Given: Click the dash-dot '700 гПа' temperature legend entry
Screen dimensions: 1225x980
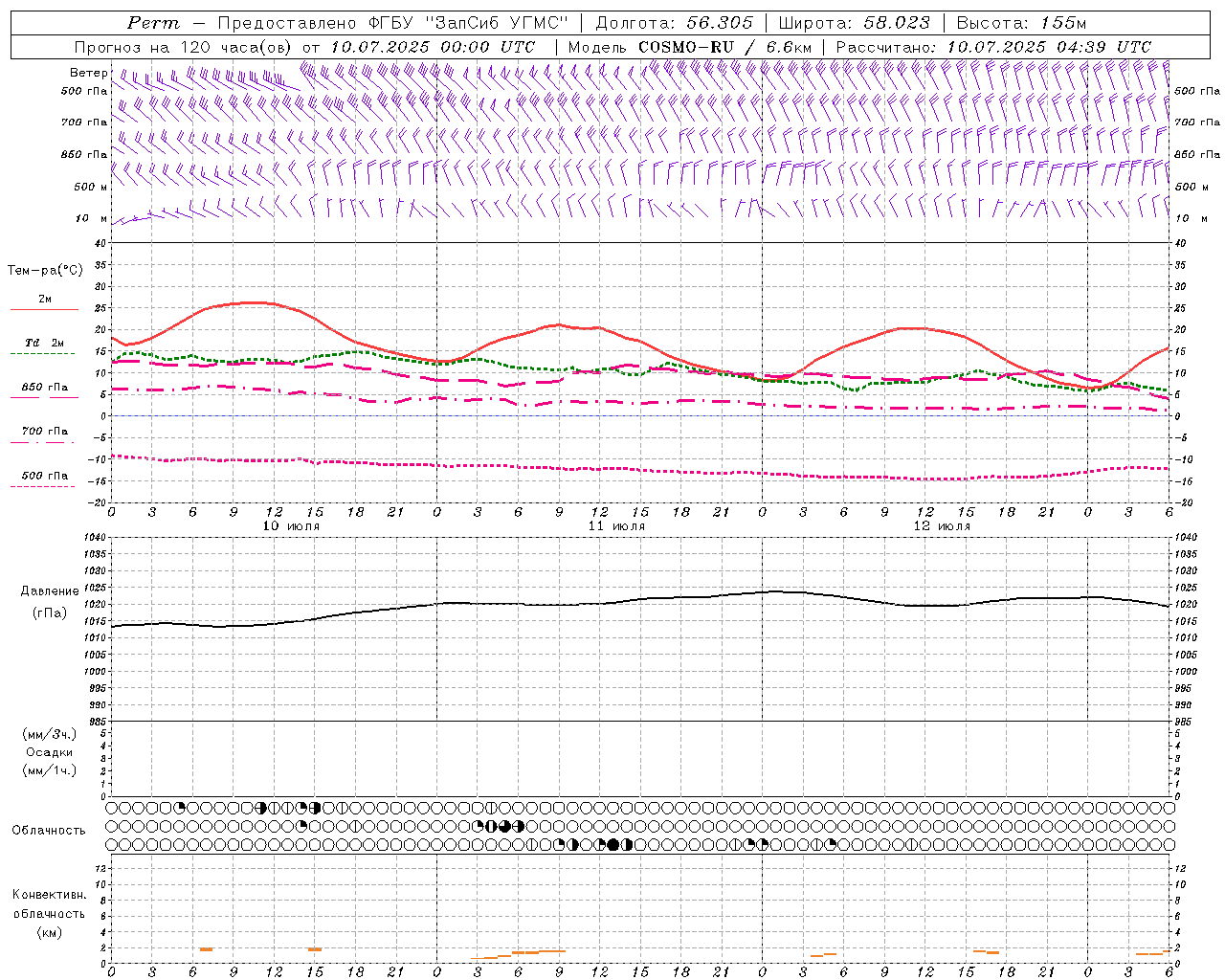Looking at the screenshot, I should [x=44, y=432].
